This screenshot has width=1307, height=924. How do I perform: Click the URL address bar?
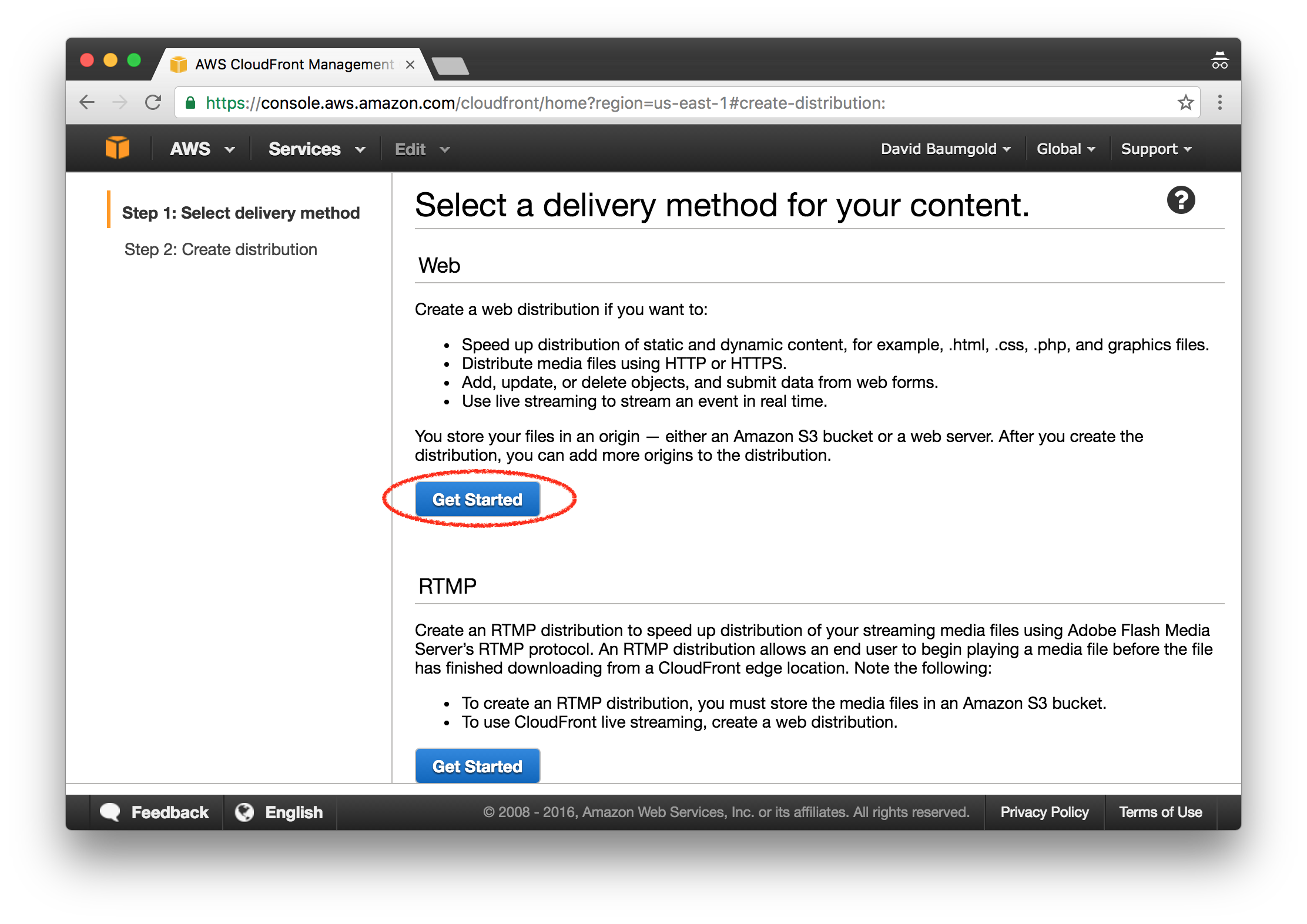687,103
